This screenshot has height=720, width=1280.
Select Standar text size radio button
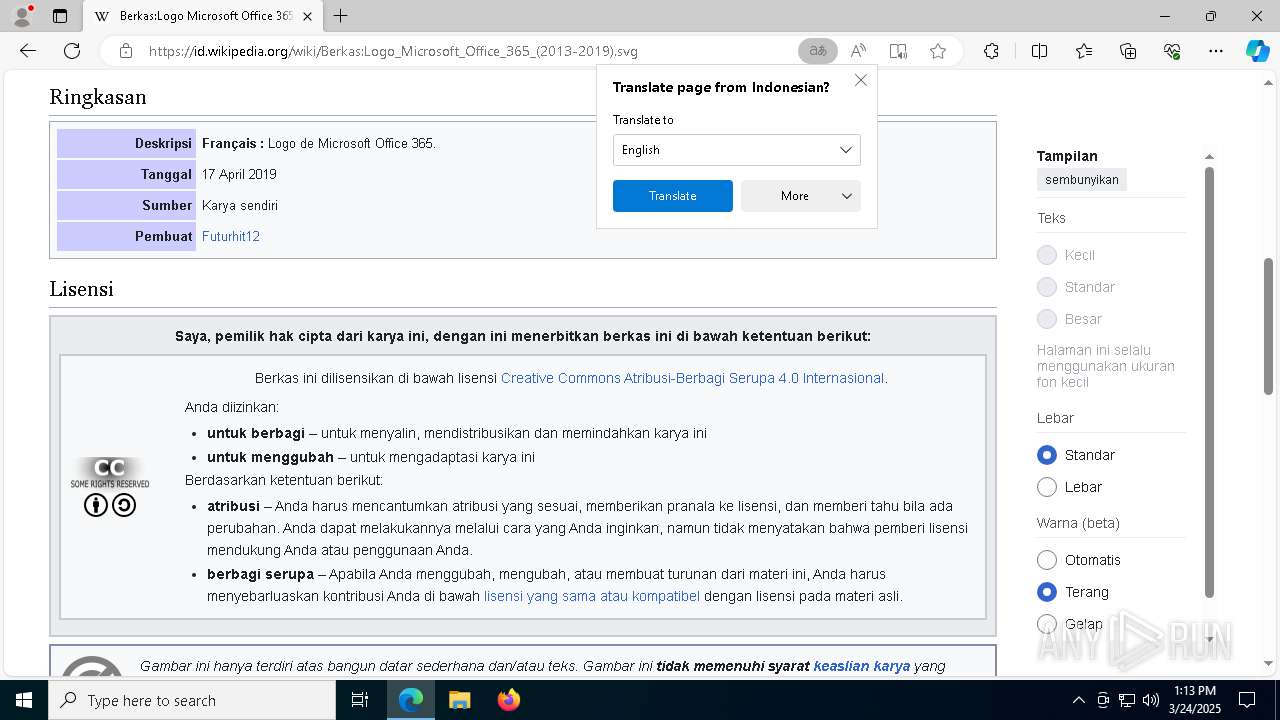tap(1047, 287)
